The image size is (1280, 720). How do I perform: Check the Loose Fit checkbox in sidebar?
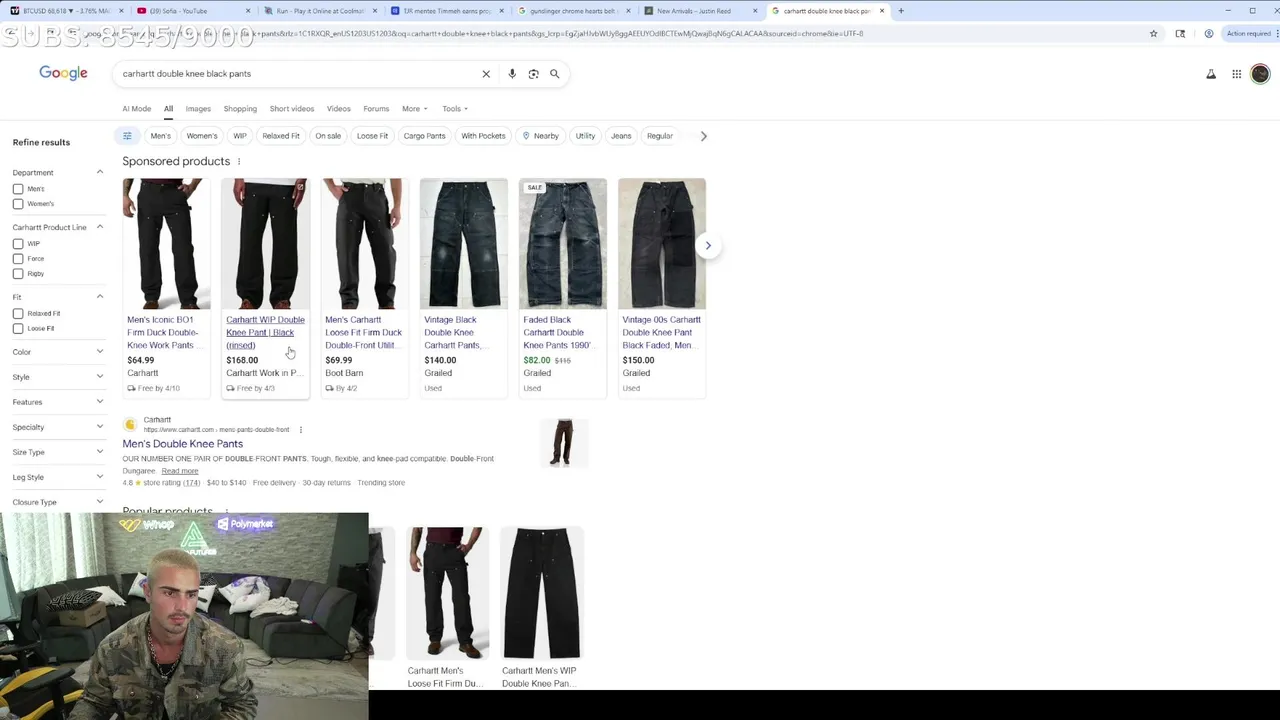click(18, 329)
